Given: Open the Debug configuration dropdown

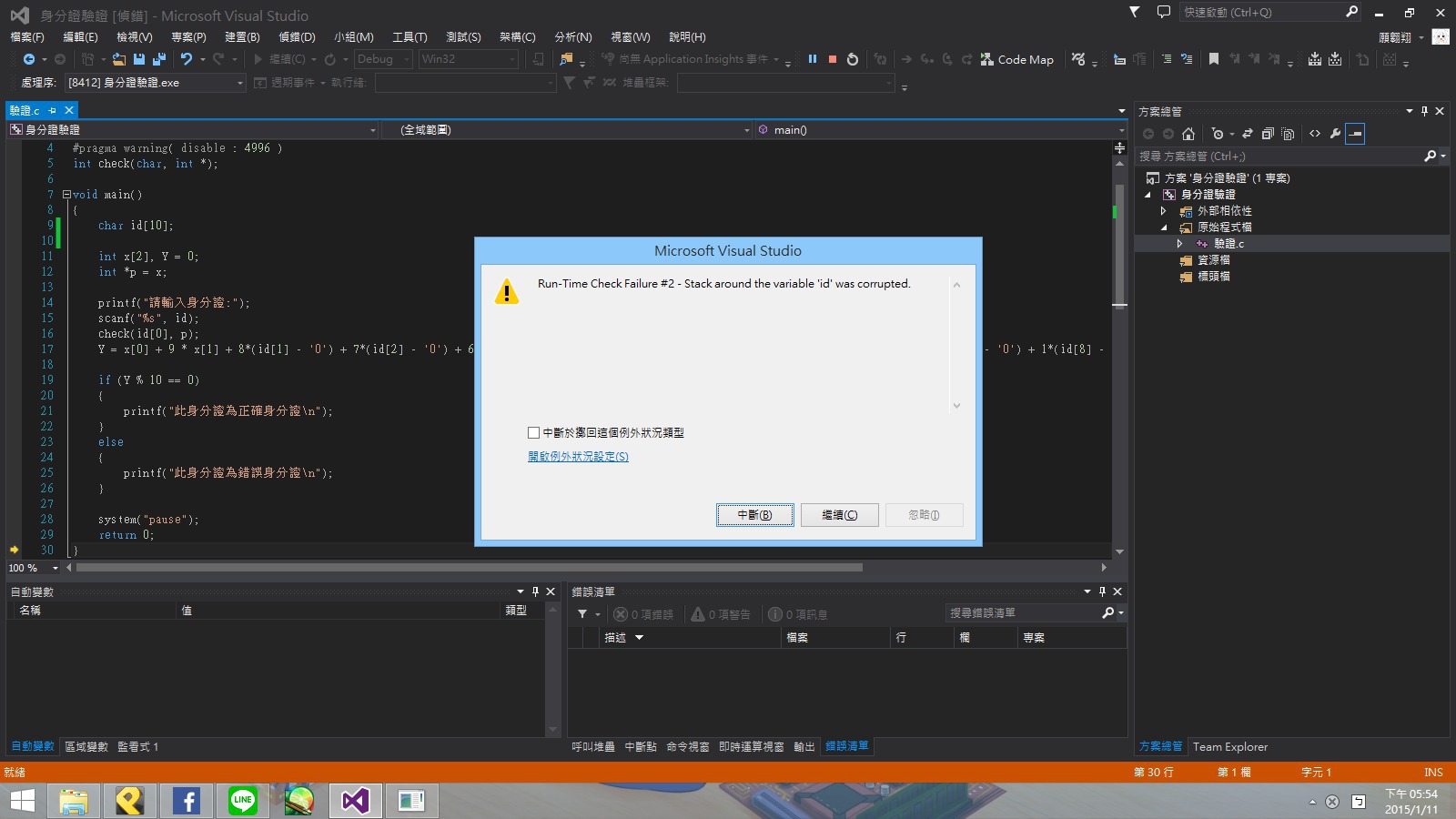Looking at the screenshot, I should pos(382,59).
